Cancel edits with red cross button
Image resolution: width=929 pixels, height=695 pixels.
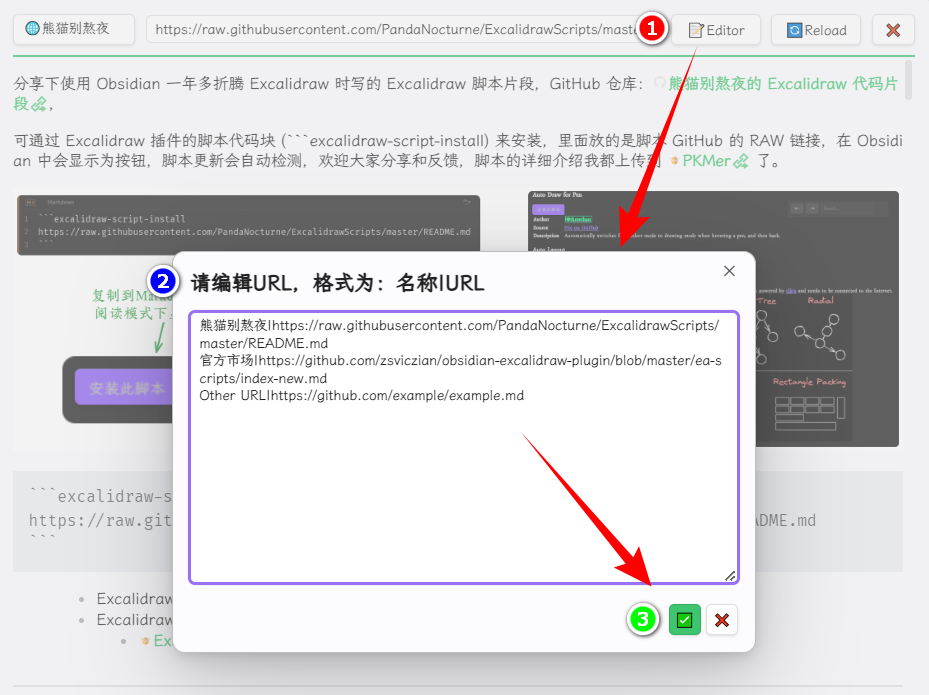tap(722, 620)
